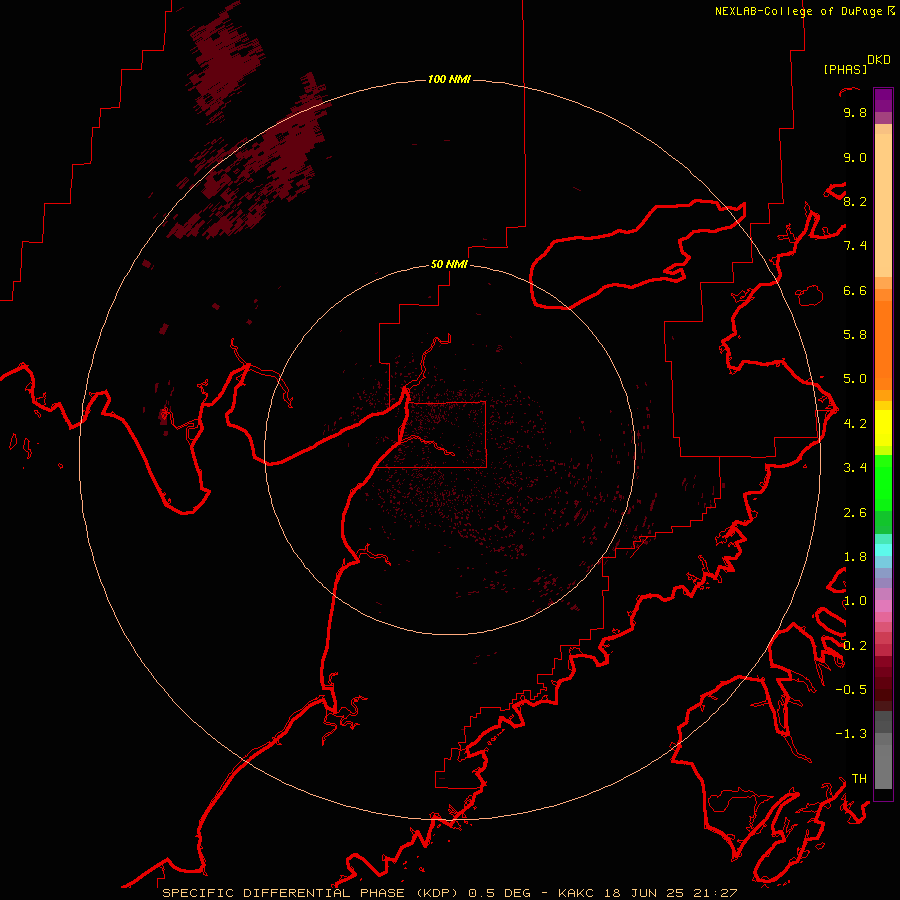Click the 9.8 value on the scale
Image resolution: width=900 pixels, height=900 pixels.
(x=855, y=112)
